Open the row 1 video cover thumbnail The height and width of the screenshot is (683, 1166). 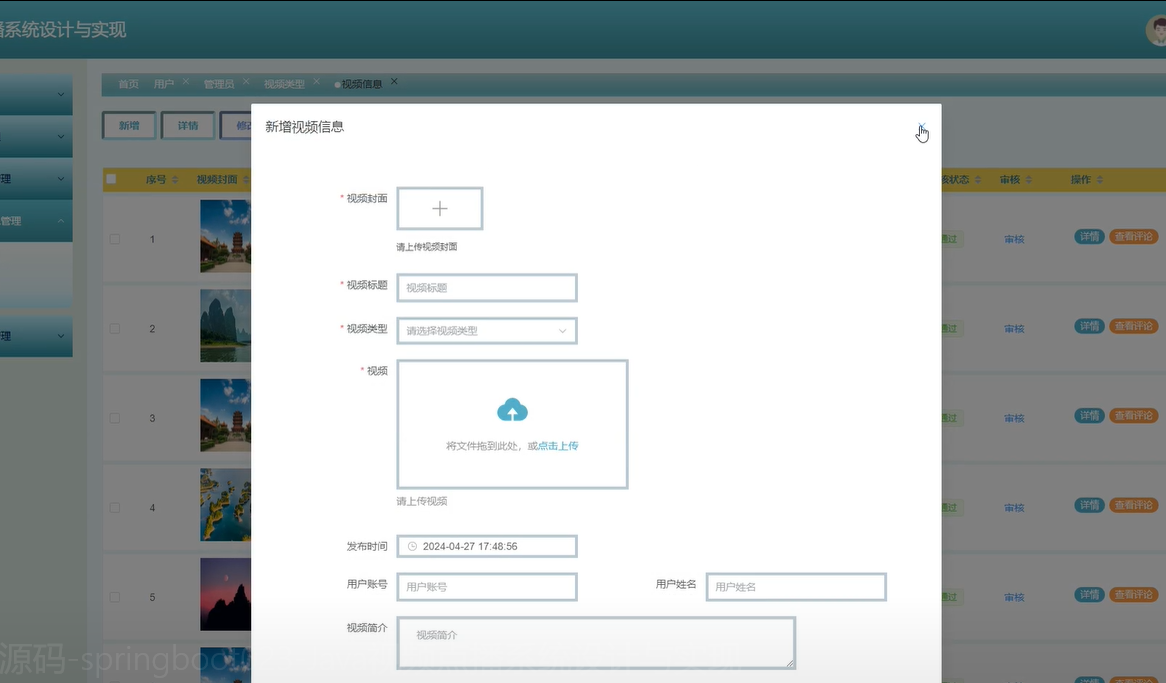point(225,237)
